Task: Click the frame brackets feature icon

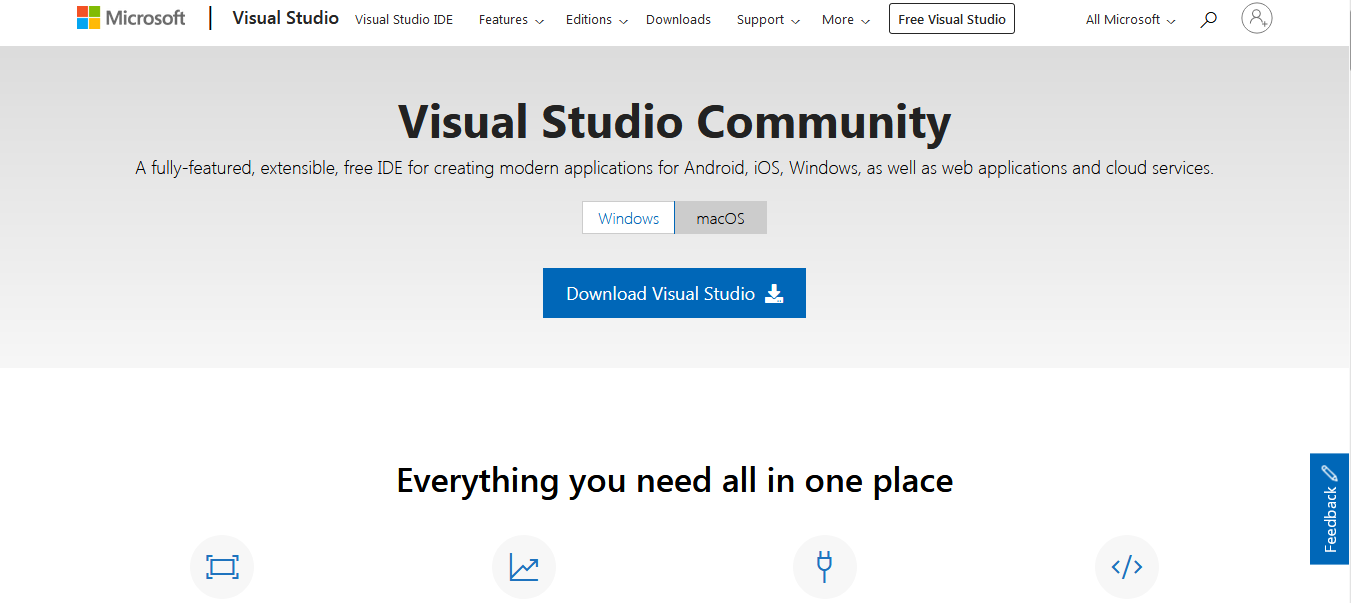Action: tap(222, 567)
